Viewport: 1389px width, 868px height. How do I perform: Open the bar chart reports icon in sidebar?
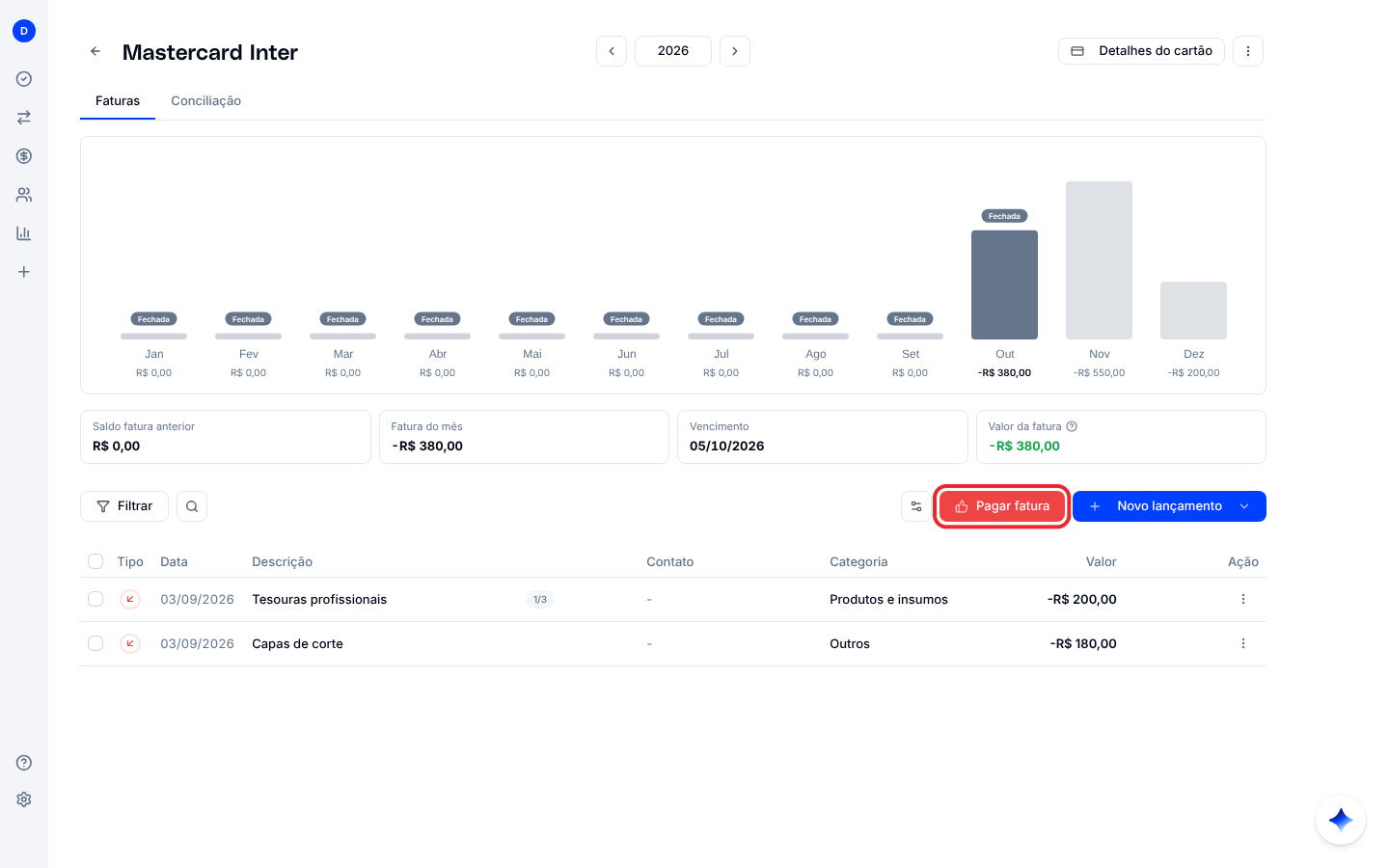(24, 233)
